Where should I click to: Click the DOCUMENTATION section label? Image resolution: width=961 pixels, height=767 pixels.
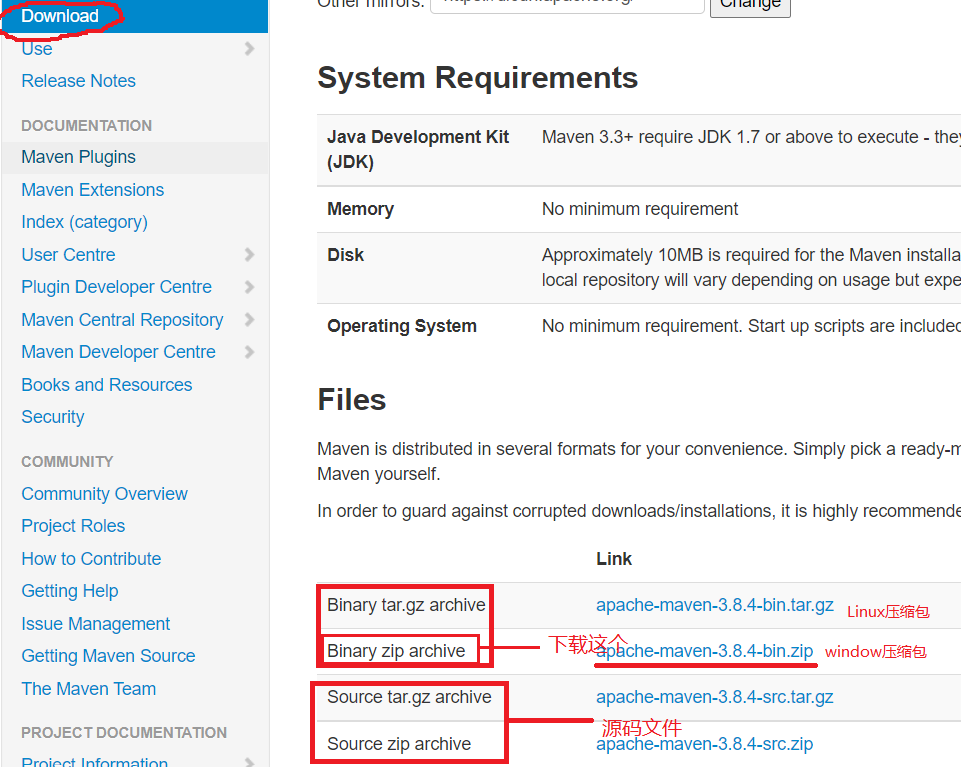pos(86,126)
